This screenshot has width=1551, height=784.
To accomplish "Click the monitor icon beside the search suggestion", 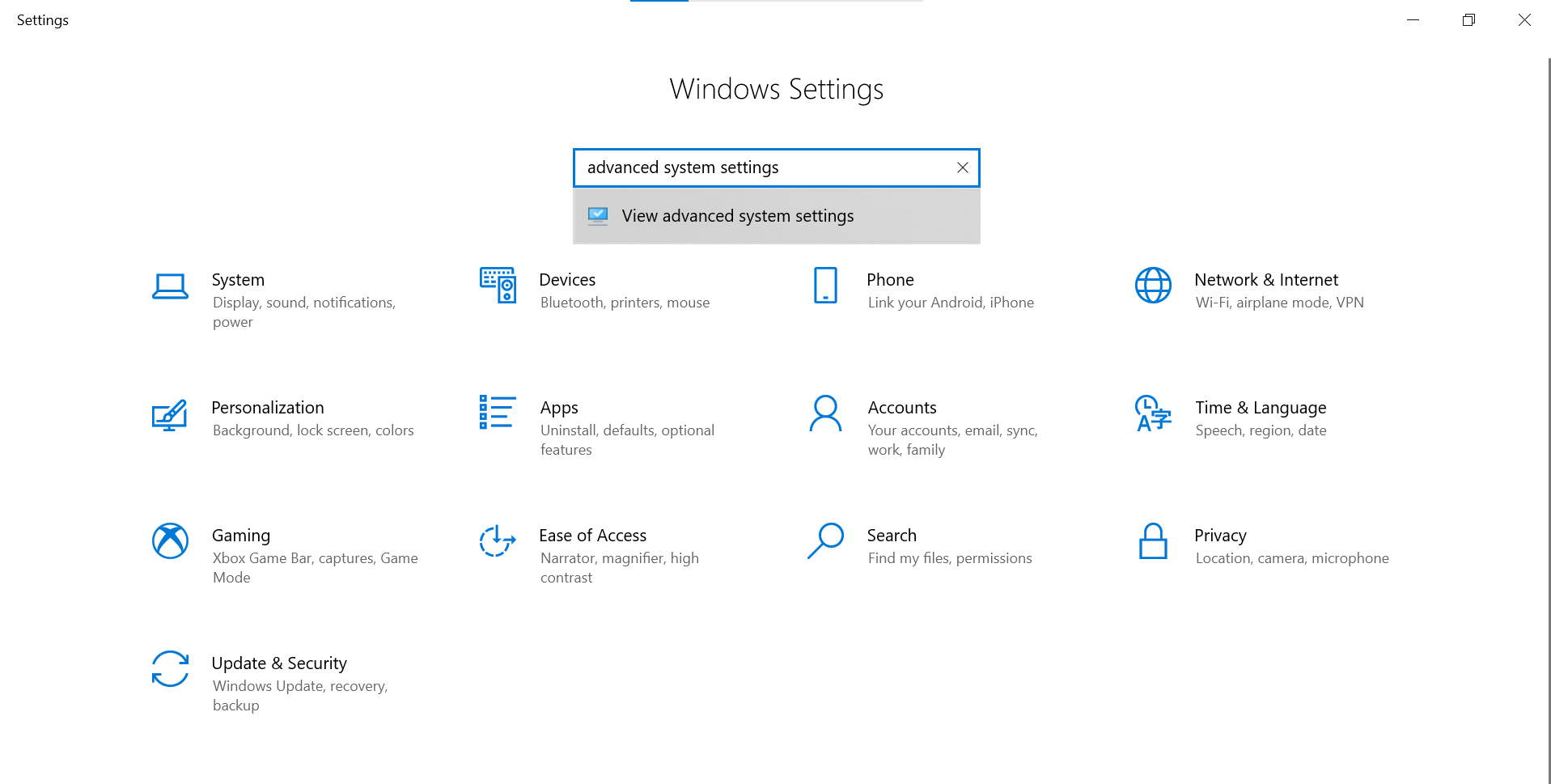I will pyautogui.click(x=598, y=216).
